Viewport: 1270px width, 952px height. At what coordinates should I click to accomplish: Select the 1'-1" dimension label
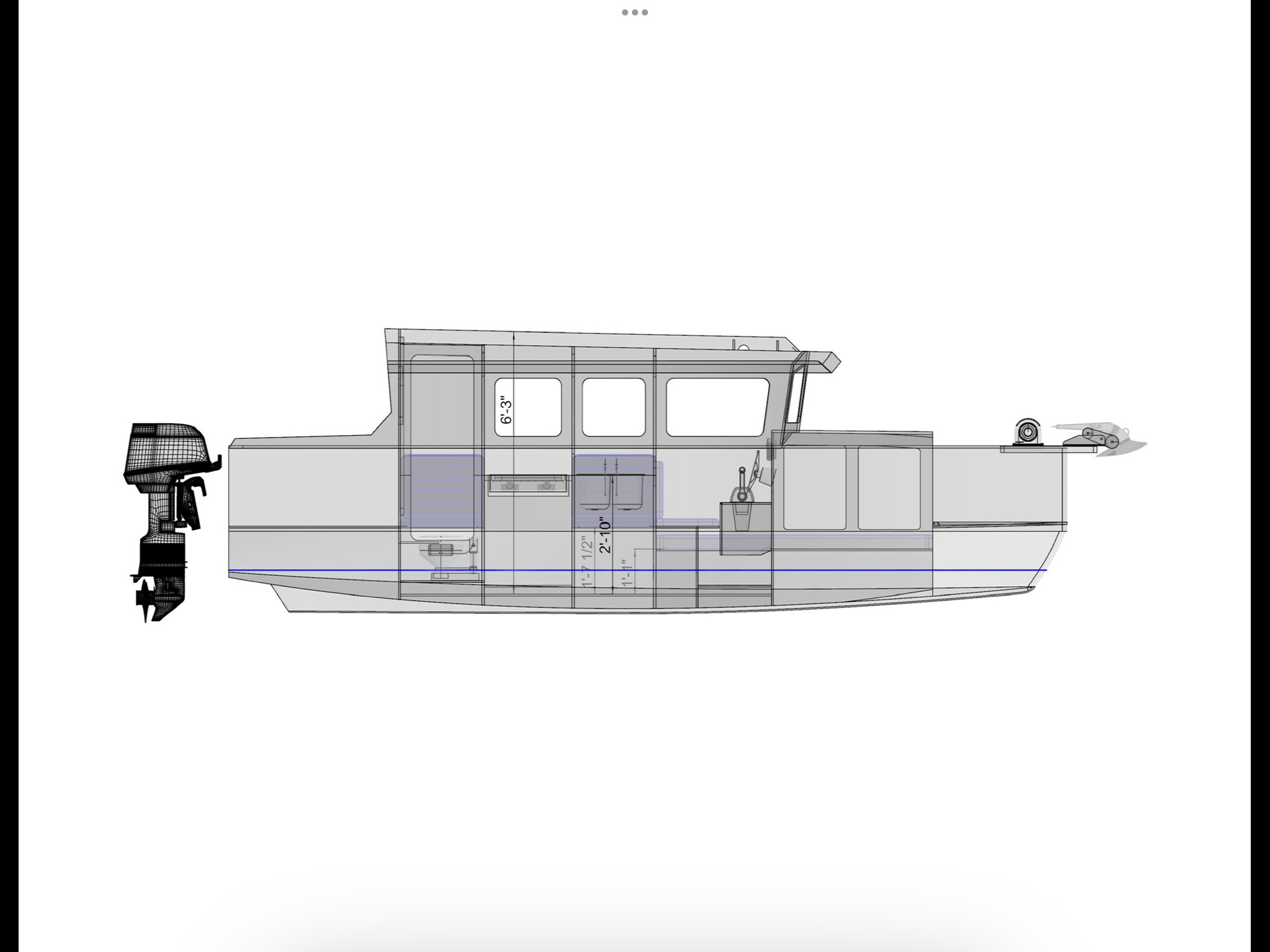click(x=628, y=573)
